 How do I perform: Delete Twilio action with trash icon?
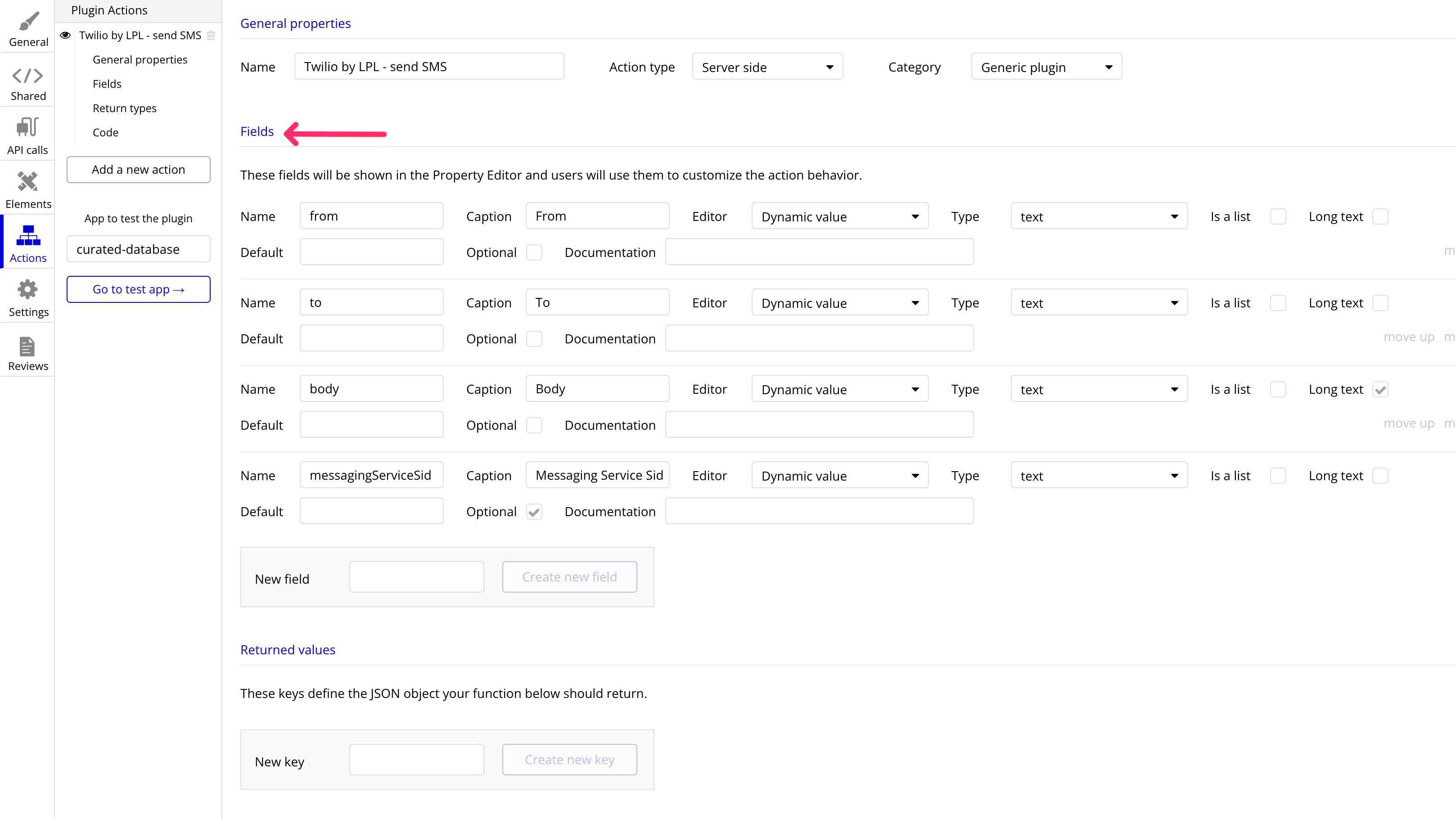coord(212,35)
